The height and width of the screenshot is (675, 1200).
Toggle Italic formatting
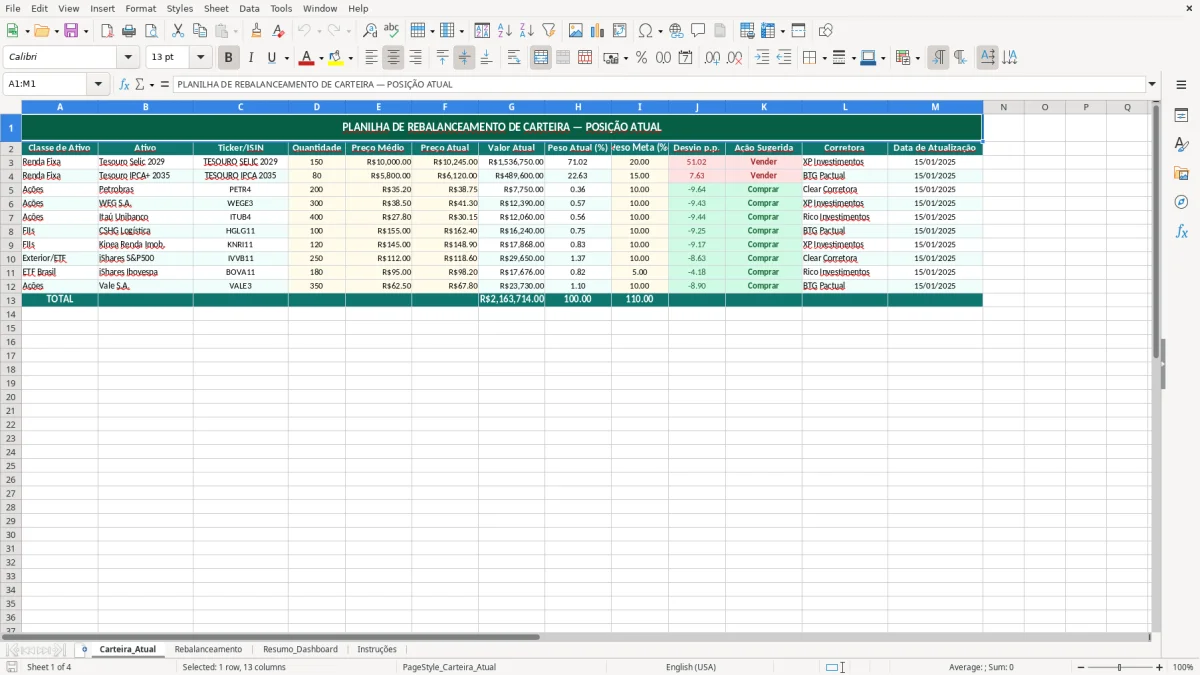[x=250, y=58]
